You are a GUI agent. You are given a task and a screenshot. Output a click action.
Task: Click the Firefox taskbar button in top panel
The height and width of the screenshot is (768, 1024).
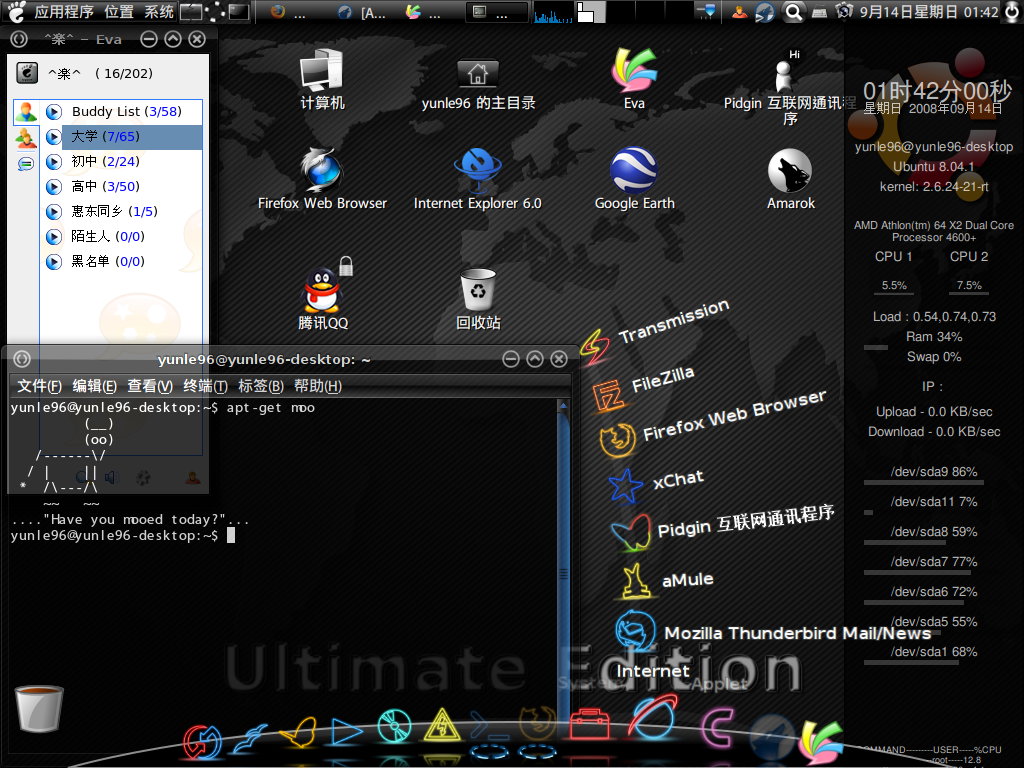(x=290, y=12)
